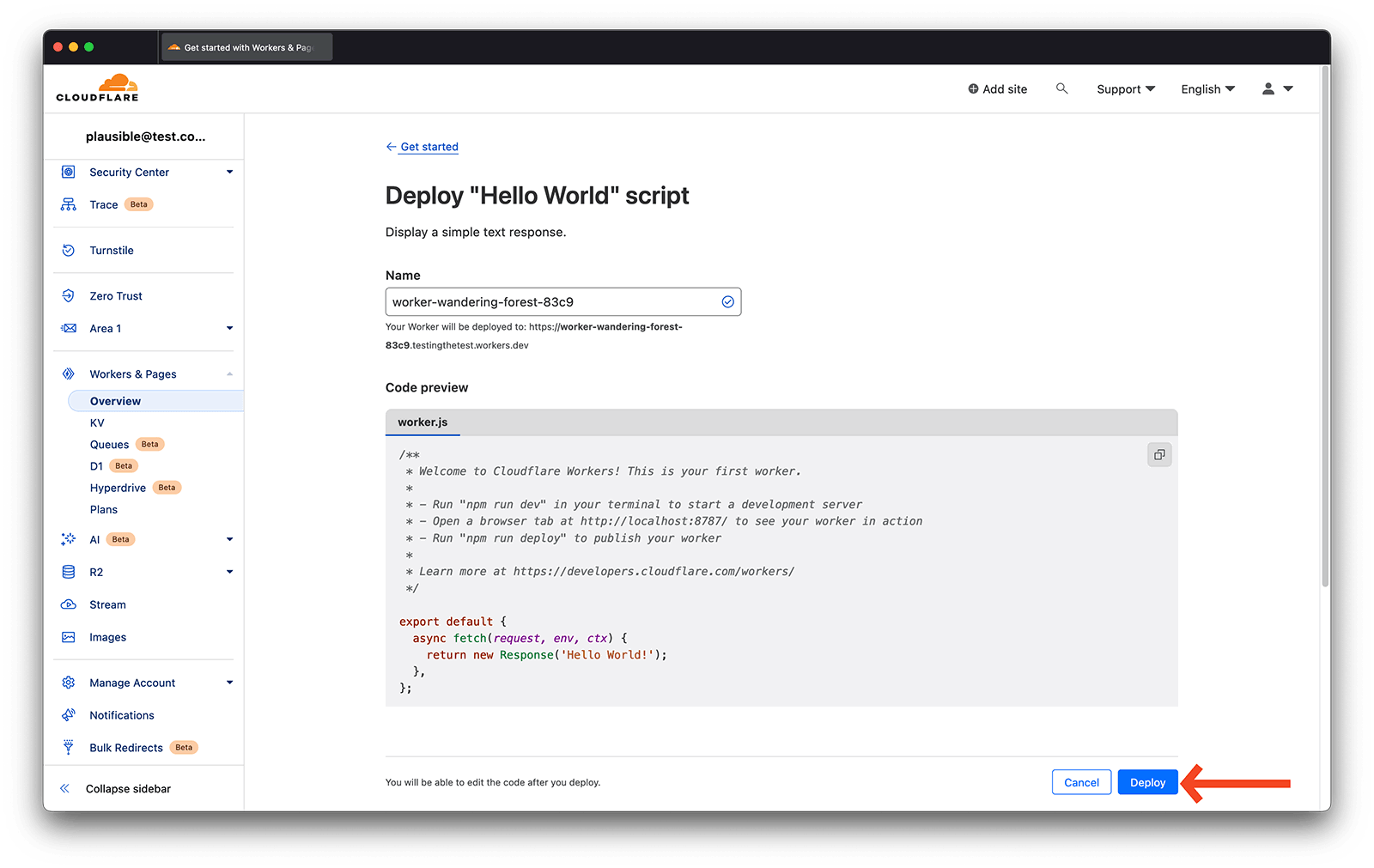This screenshot has height=868, width=1374.
Task: Expand the Security Center menu arrow
Action: 229,172
